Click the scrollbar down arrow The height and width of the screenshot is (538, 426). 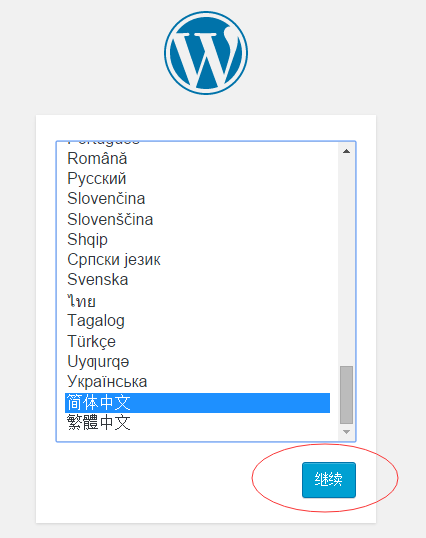coord(346,432)
